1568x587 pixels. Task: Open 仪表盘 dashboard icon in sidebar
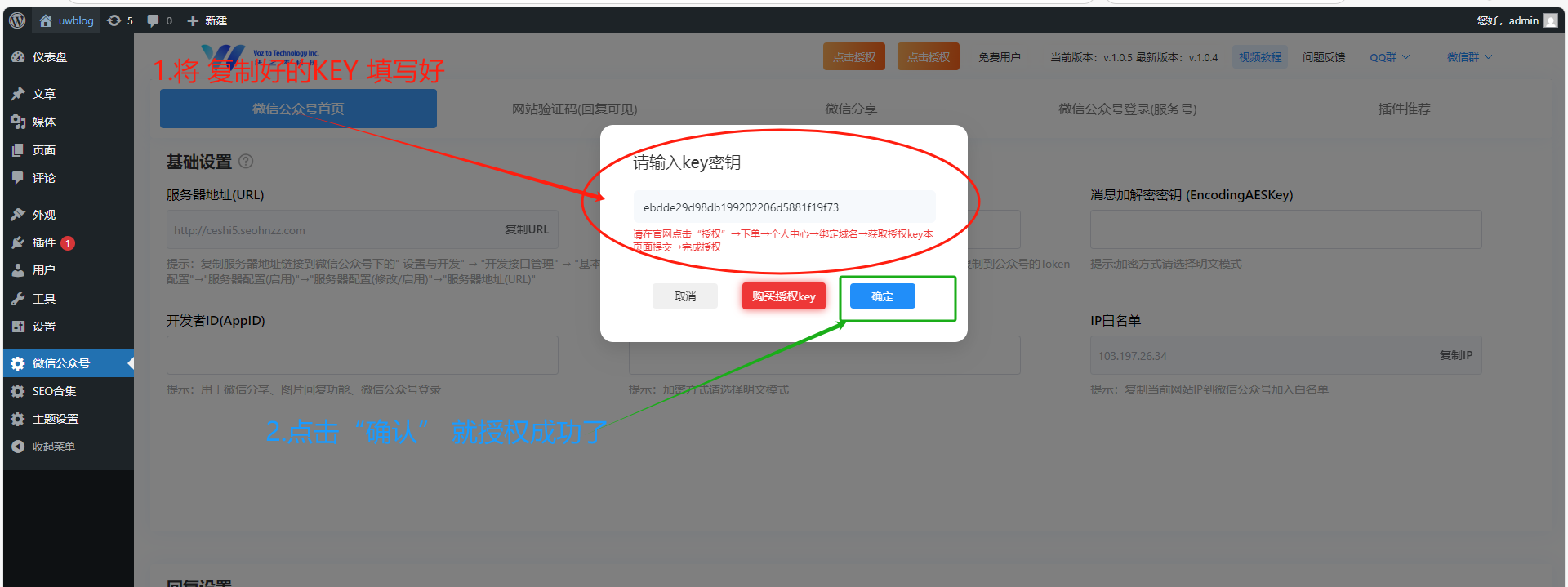(18, 57)
